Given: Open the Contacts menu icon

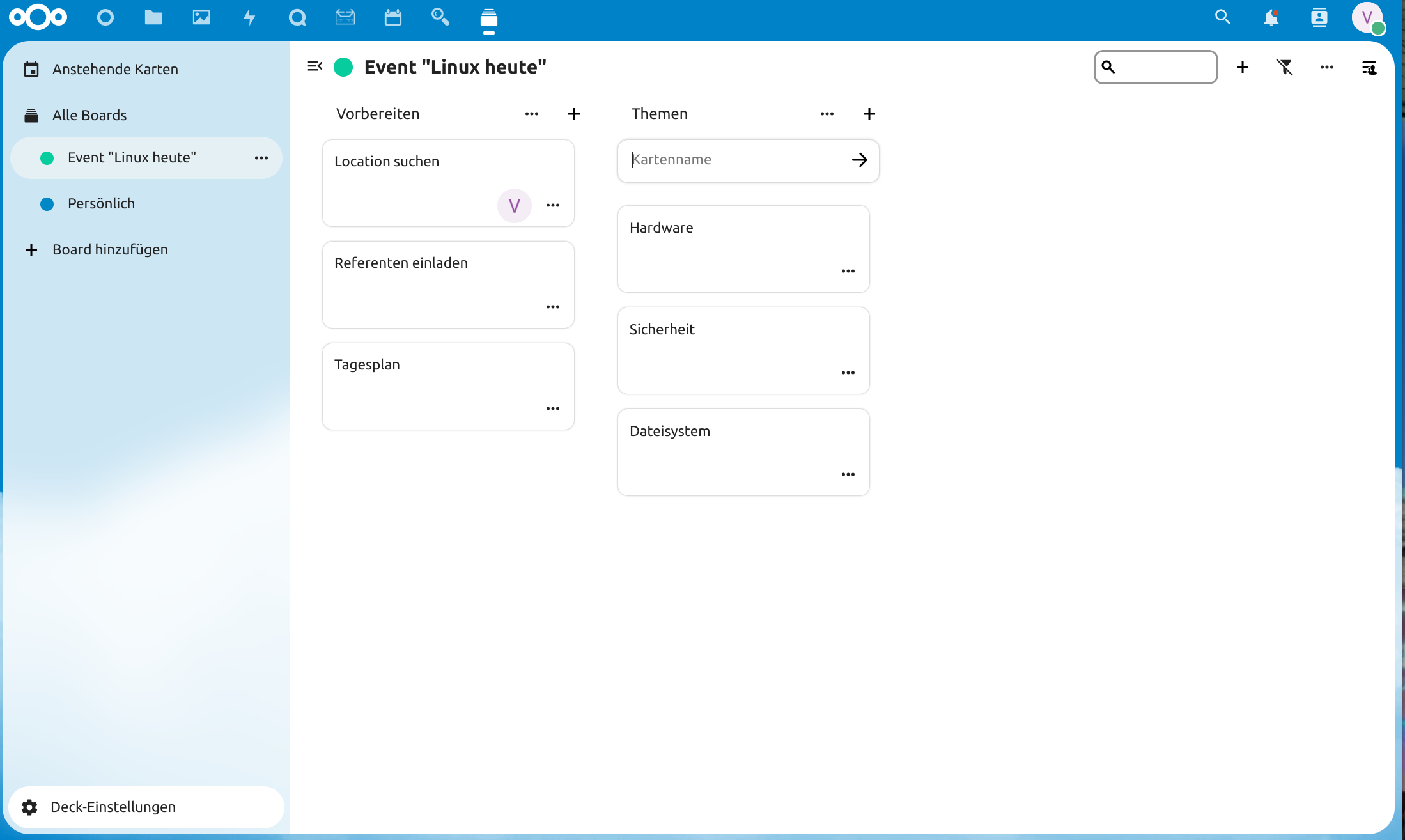Looking at the screenshot, I should [x=1320, y=17].
